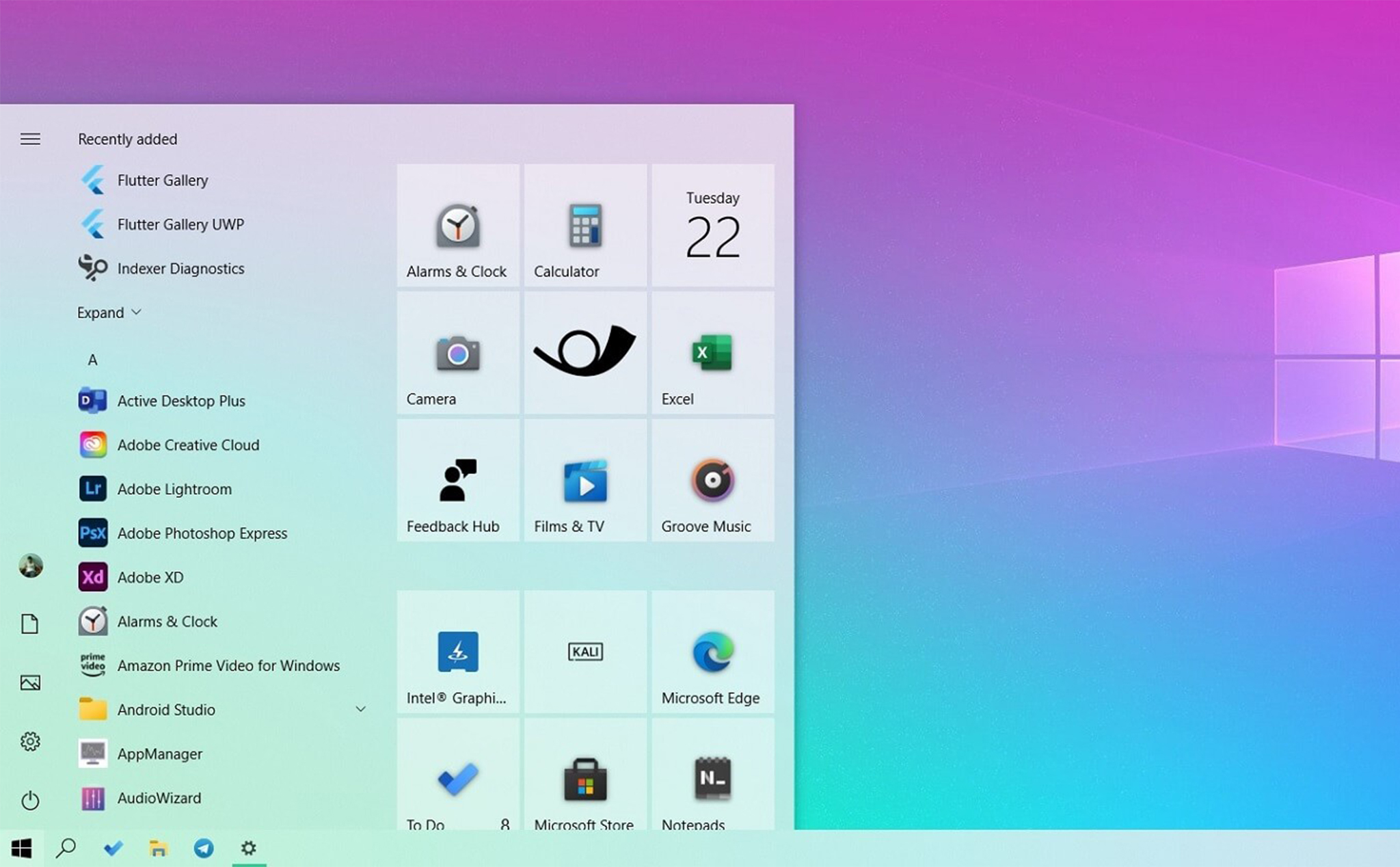
Task: Open the Films & TV tile
Action: 585,480
